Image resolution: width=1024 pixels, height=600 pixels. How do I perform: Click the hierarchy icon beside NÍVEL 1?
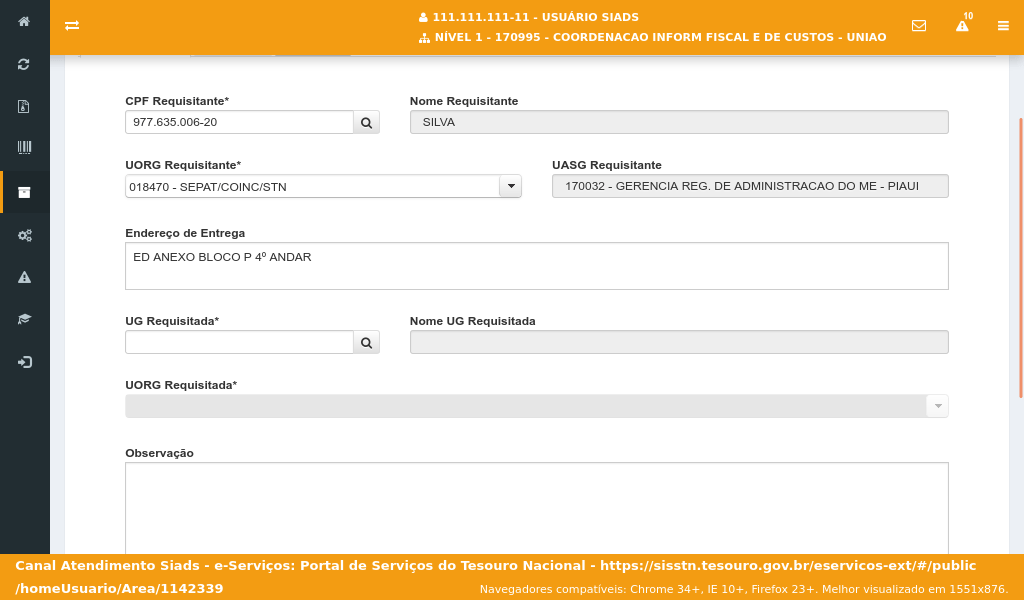click(x=424, y=38)
